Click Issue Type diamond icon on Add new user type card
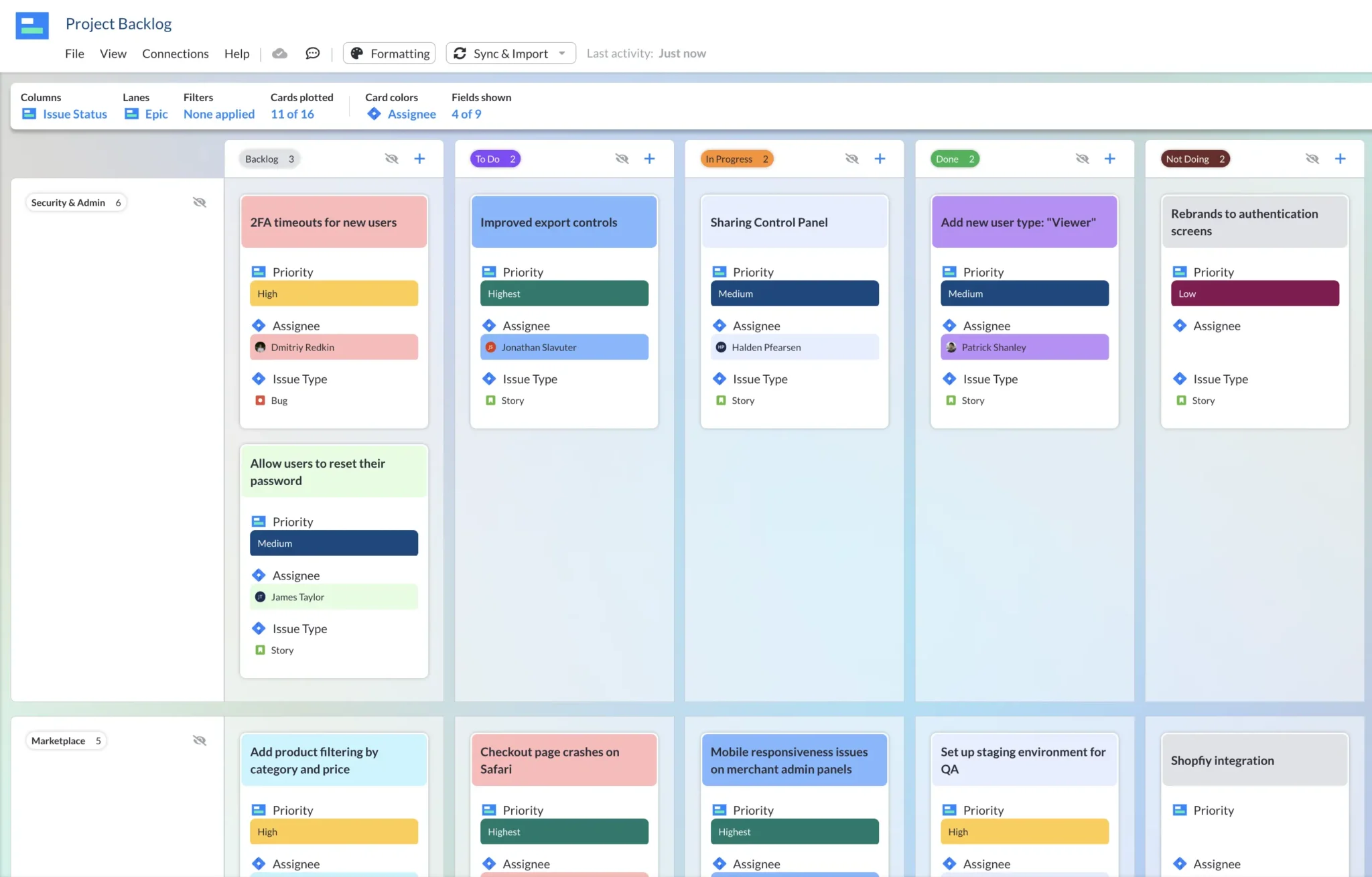1372x877 pixels. coord(949,379)
